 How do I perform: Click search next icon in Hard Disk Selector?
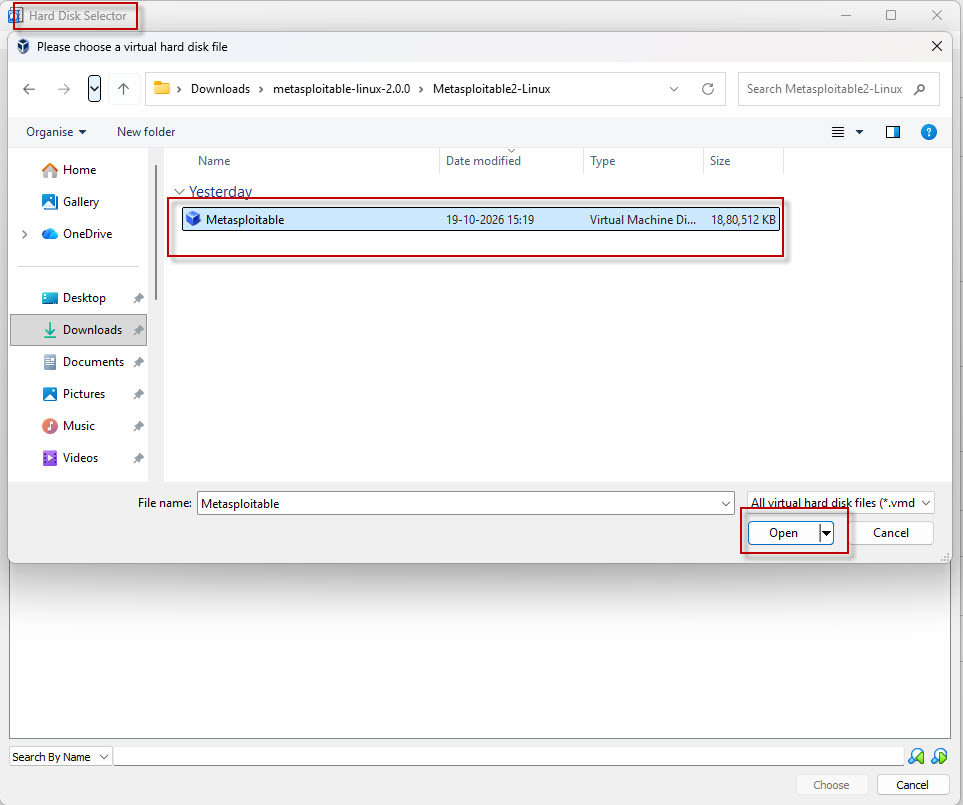tap(939, 756)
